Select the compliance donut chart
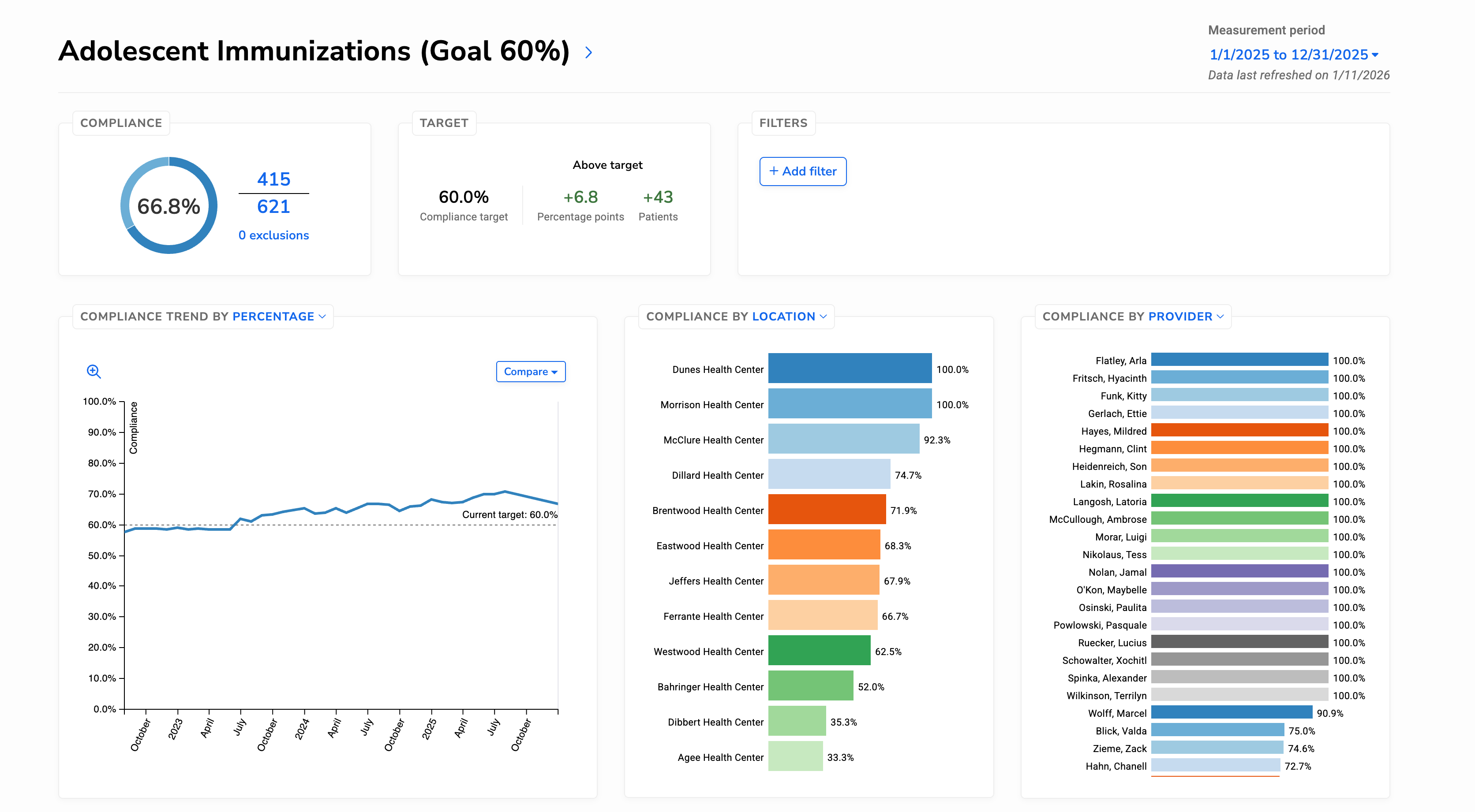Image resolution: width=1475 pixels, height=812 pixels. pos(169,205)
